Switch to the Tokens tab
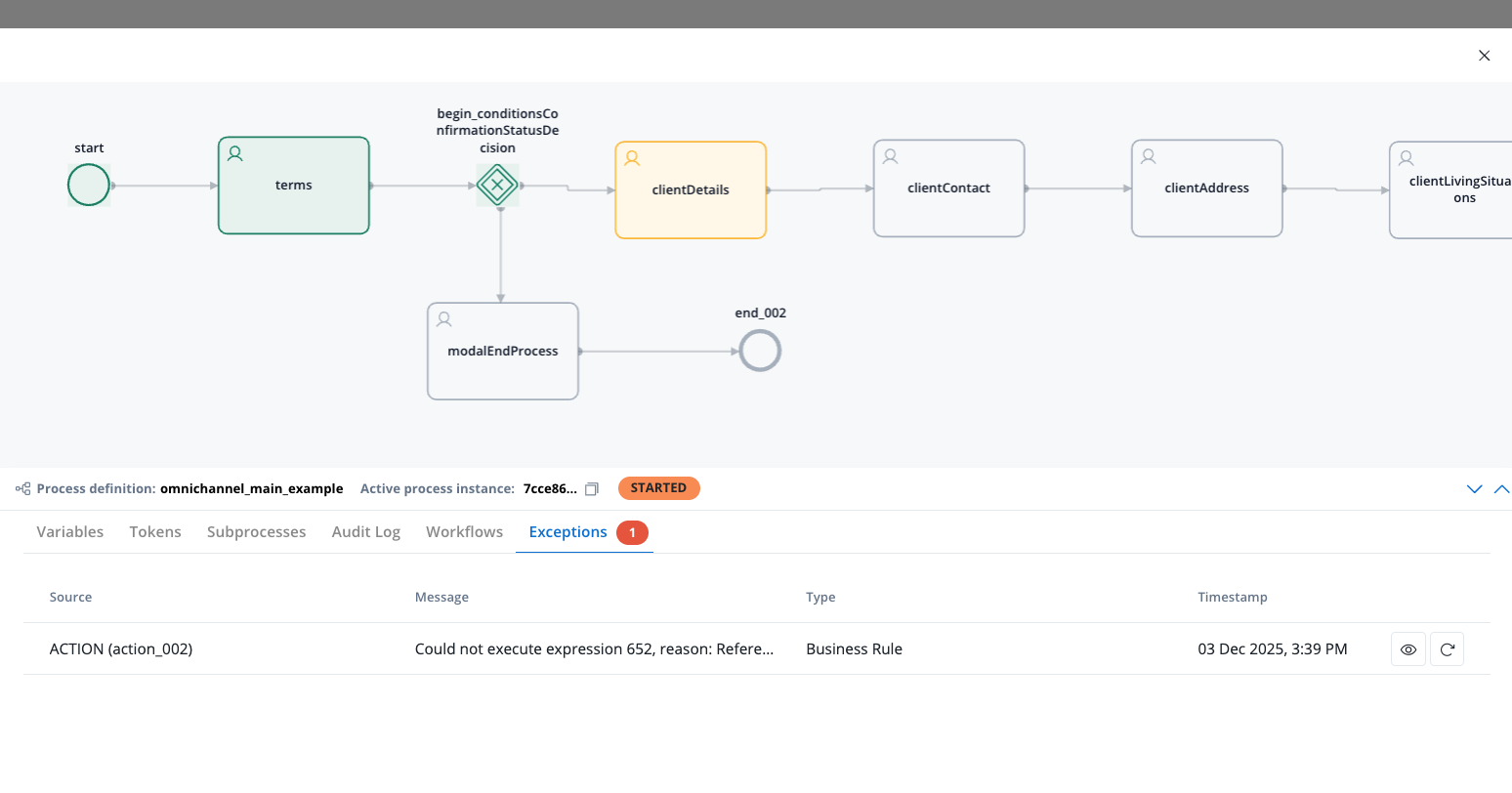The width and height of the screenshot is (1512, 793). (x=155, y=532)
